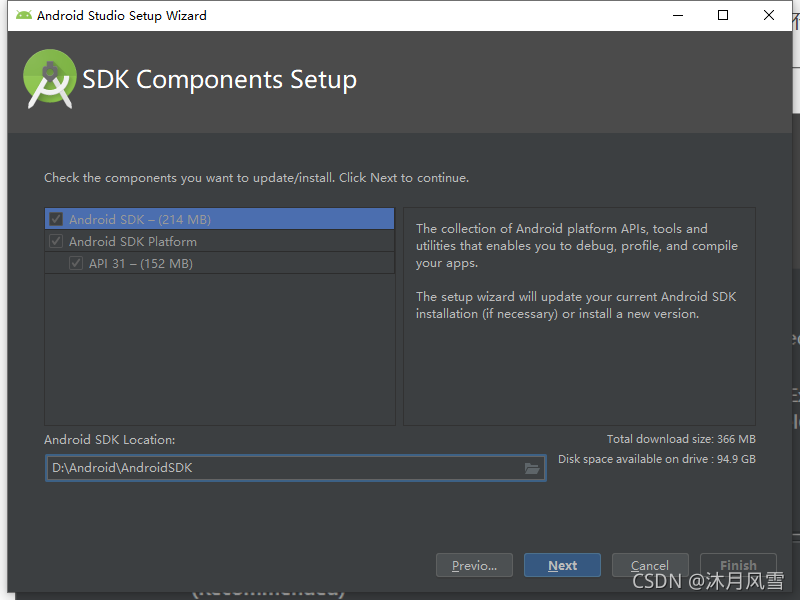Select the Android SDK – (214 MB) row

point(219,219)
